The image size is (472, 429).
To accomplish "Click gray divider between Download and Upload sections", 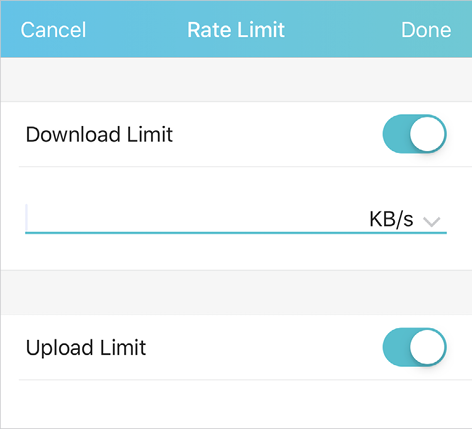I will (x=236, y=292).
